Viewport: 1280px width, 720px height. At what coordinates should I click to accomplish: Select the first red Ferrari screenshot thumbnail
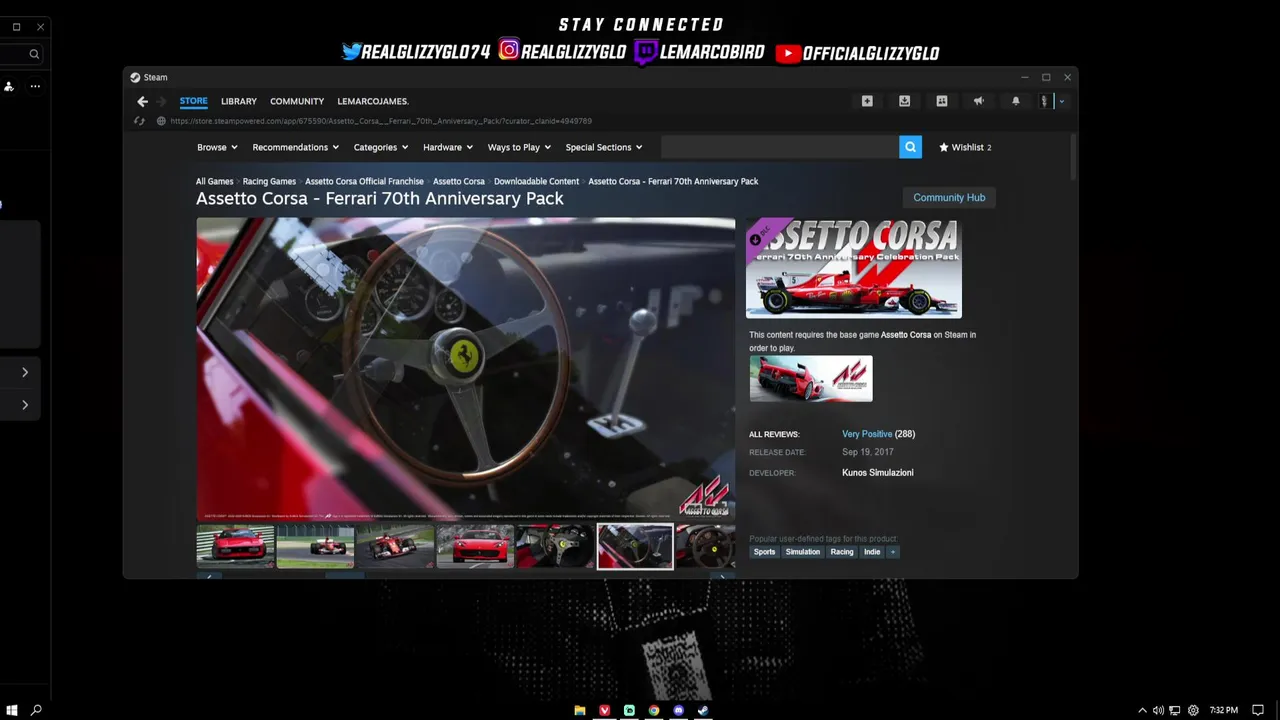pyautogui.click(x=235, y=546)
